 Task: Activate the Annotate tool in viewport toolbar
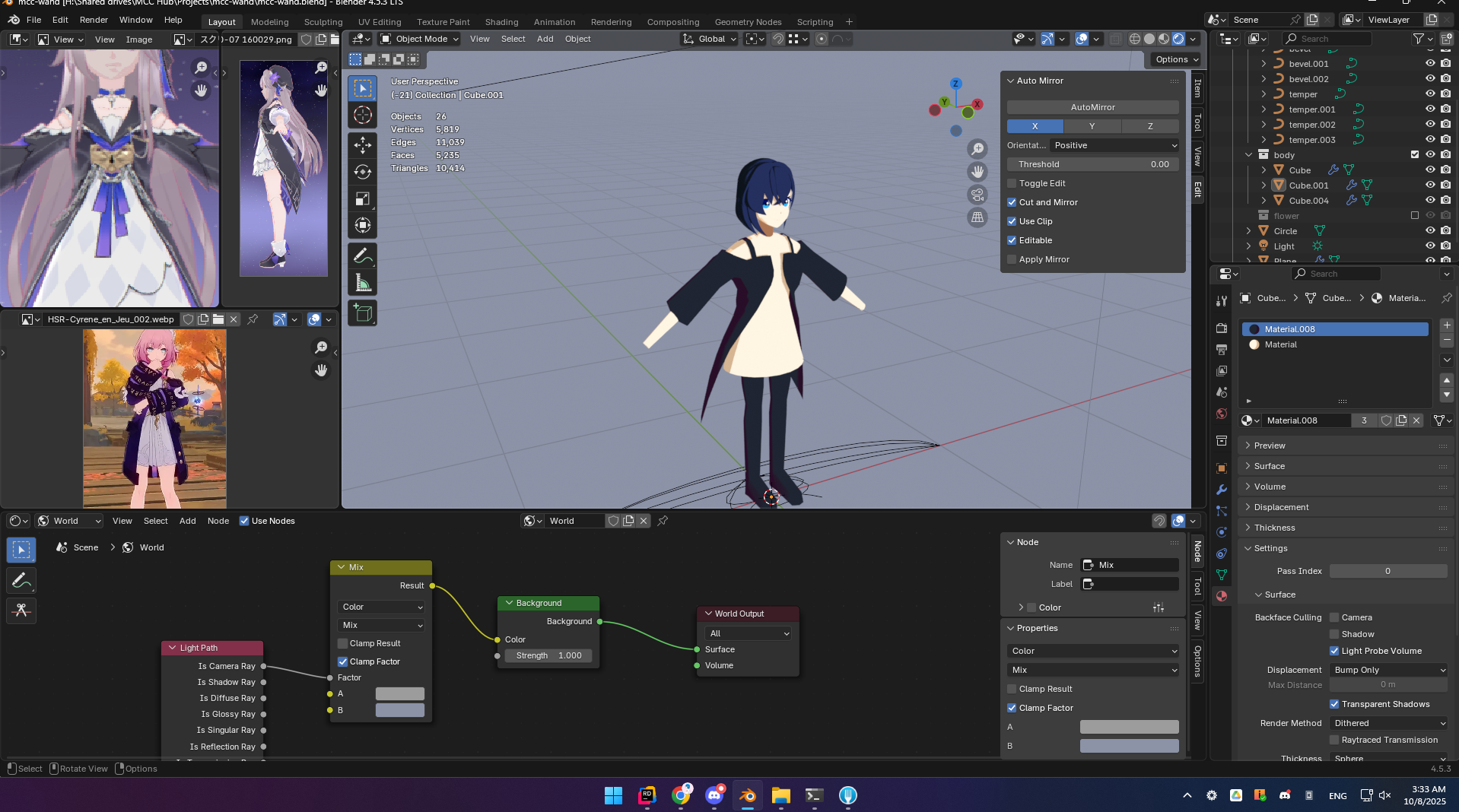tap(363, 255)
